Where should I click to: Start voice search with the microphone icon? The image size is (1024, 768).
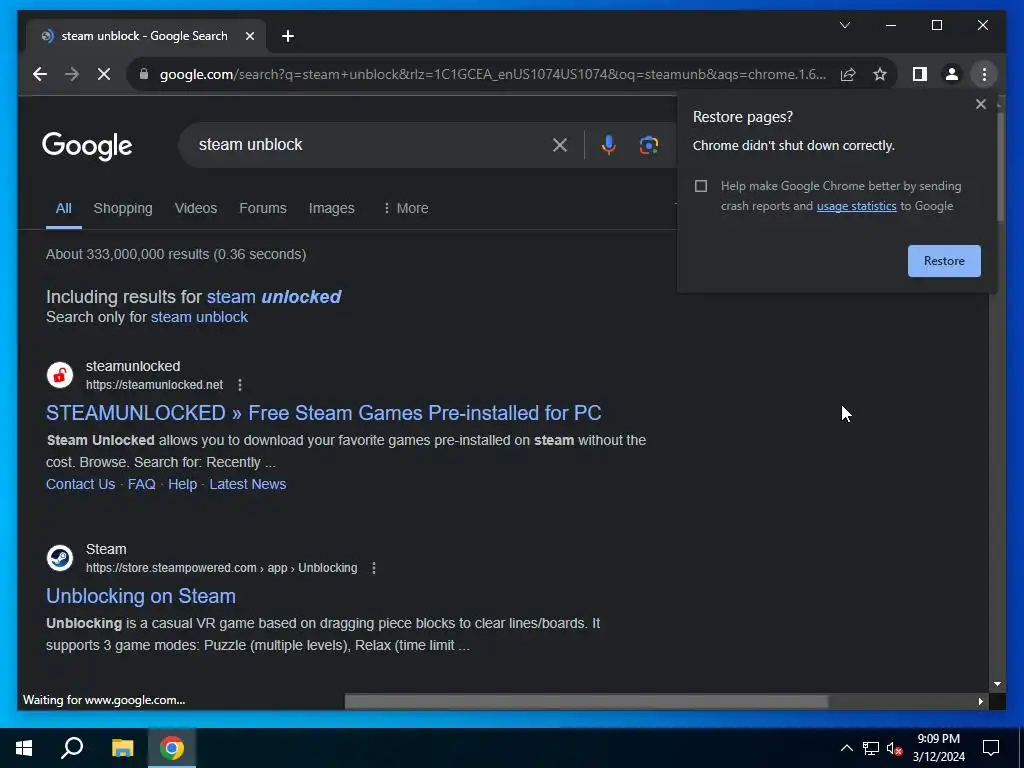pos(609,145)
